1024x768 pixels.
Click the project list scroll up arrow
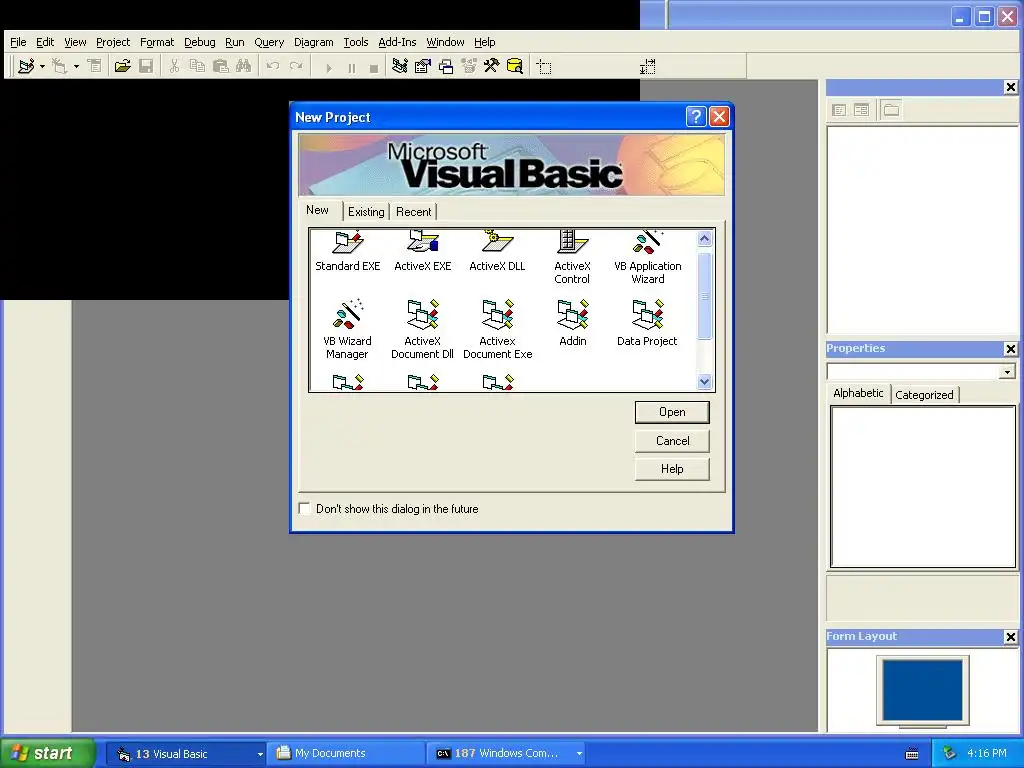pos(704,238)
